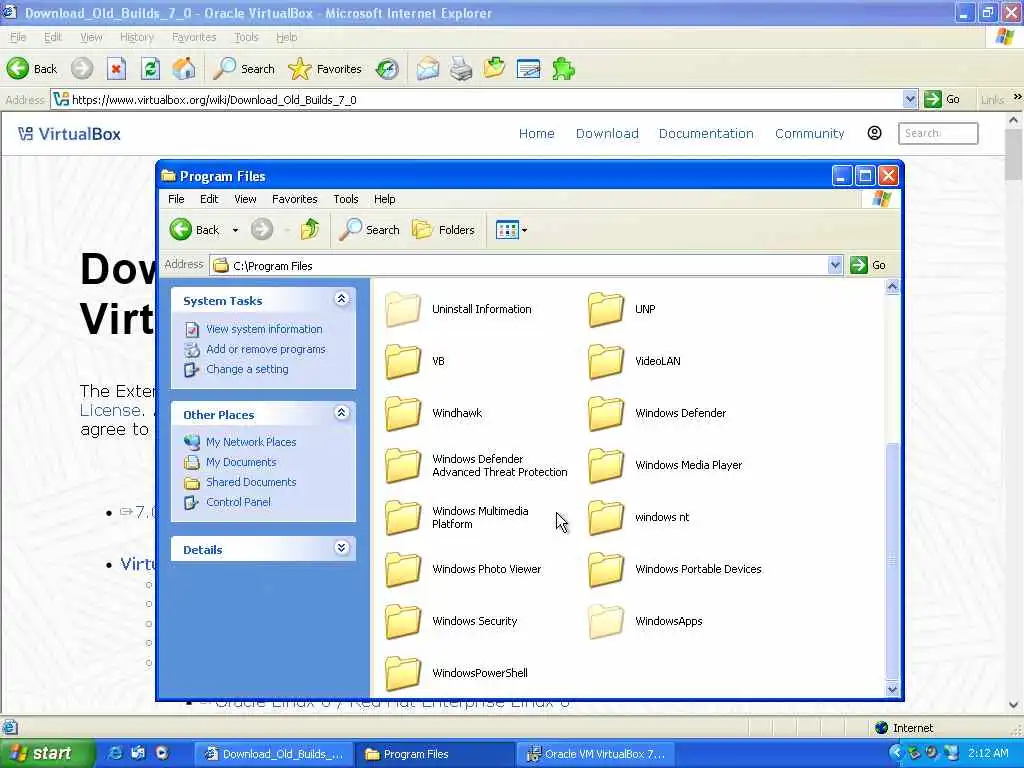Viewport: 1024px width, 768px height.
Task: Select the Windows Defender folder
Action: click(x=657, y=413)
